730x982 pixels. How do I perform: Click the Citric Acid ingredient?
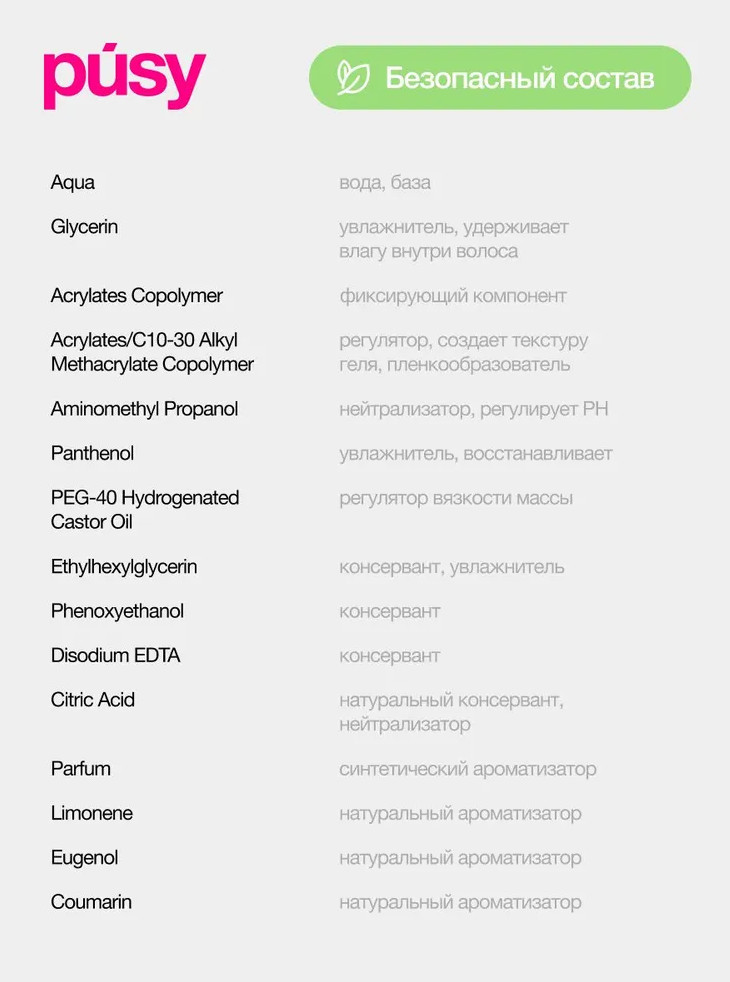92,700
